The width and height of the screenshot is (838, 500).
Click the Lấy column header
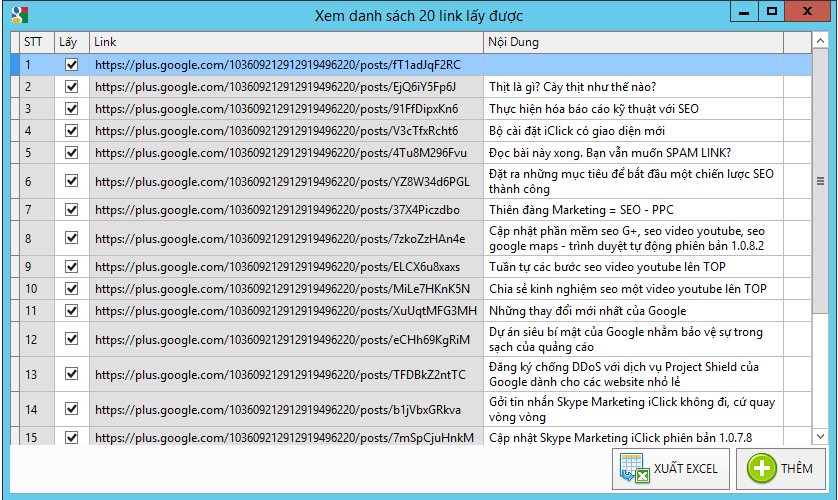(72, 42)
